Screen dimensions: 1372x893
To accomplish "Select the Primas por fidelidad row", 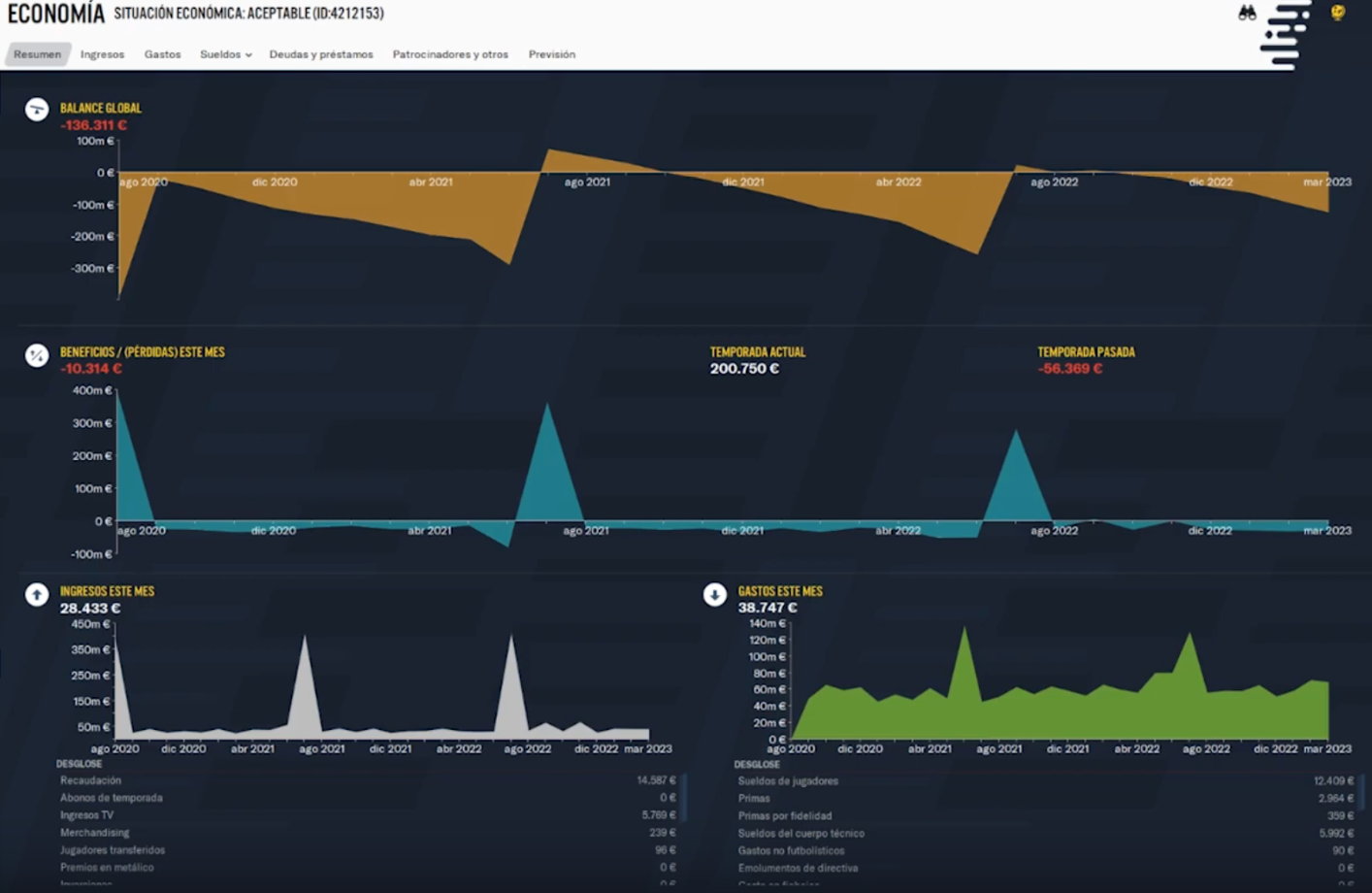I will click(x=1046, y=816).
